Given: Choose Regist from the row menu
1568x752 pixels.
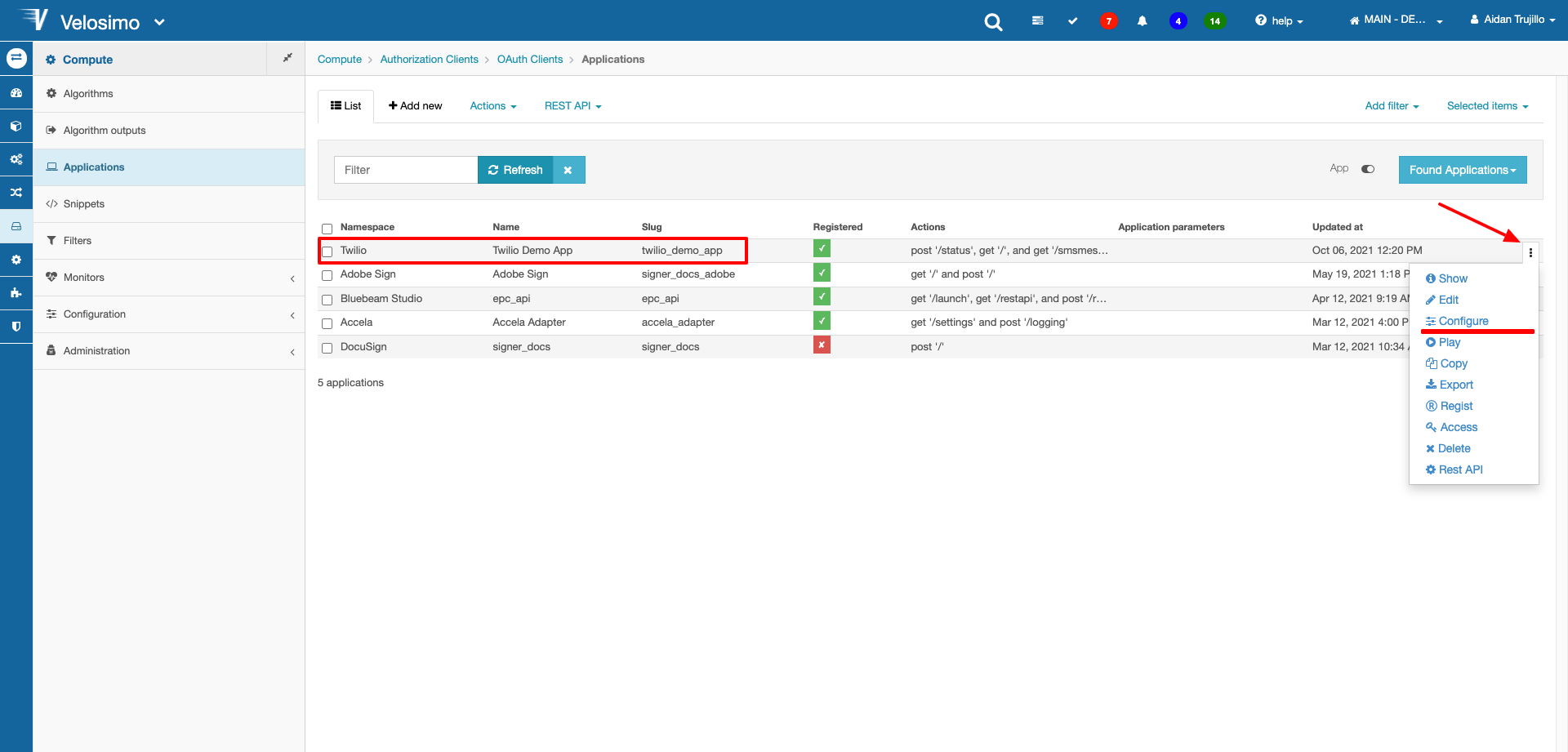Looking at the screenshot, I should (x=1450, y=406).
